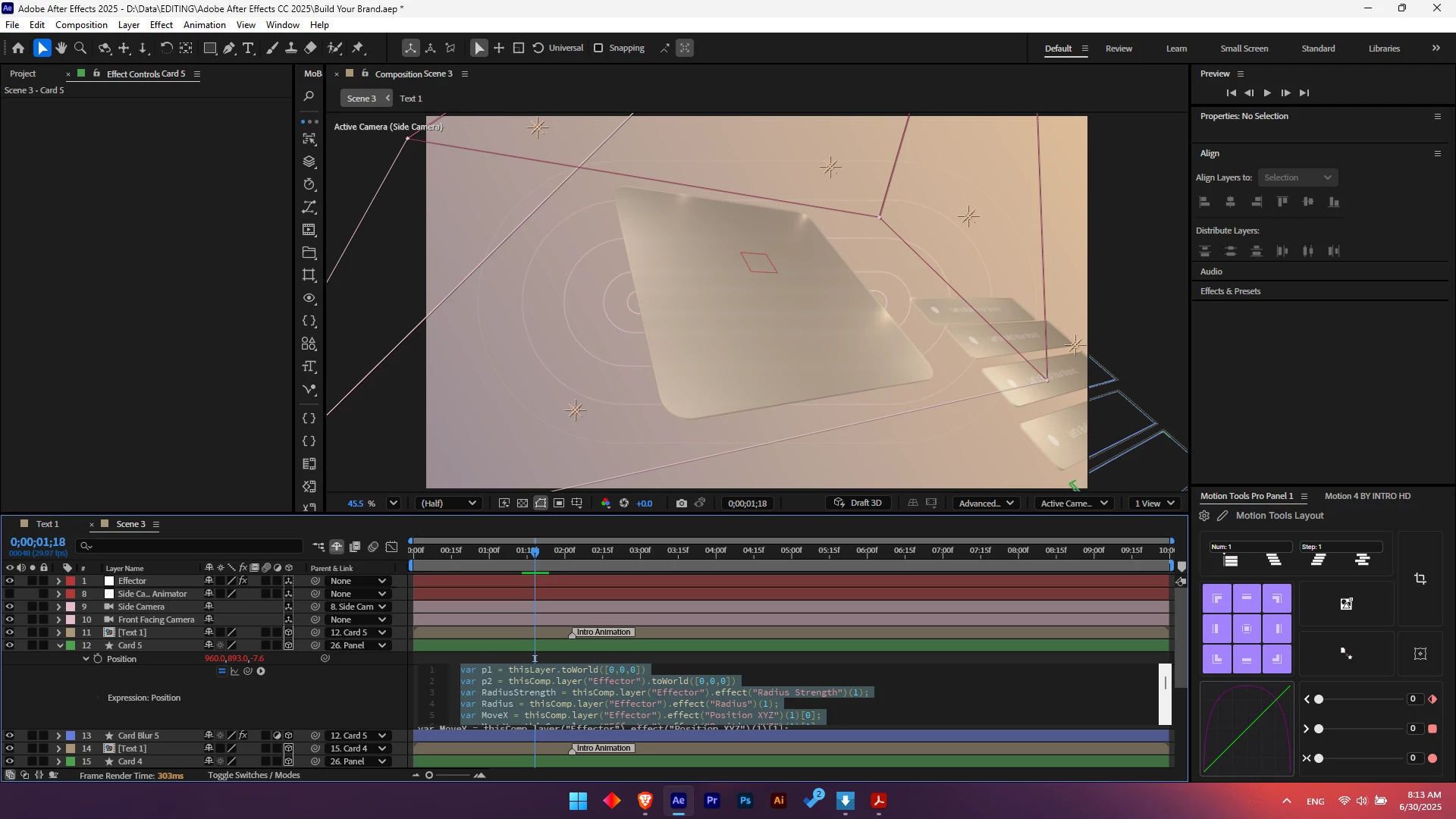Open Align Layers to Selection dropdown
The height and width of the screenshot is (819, 1456).
point(1298,177)
